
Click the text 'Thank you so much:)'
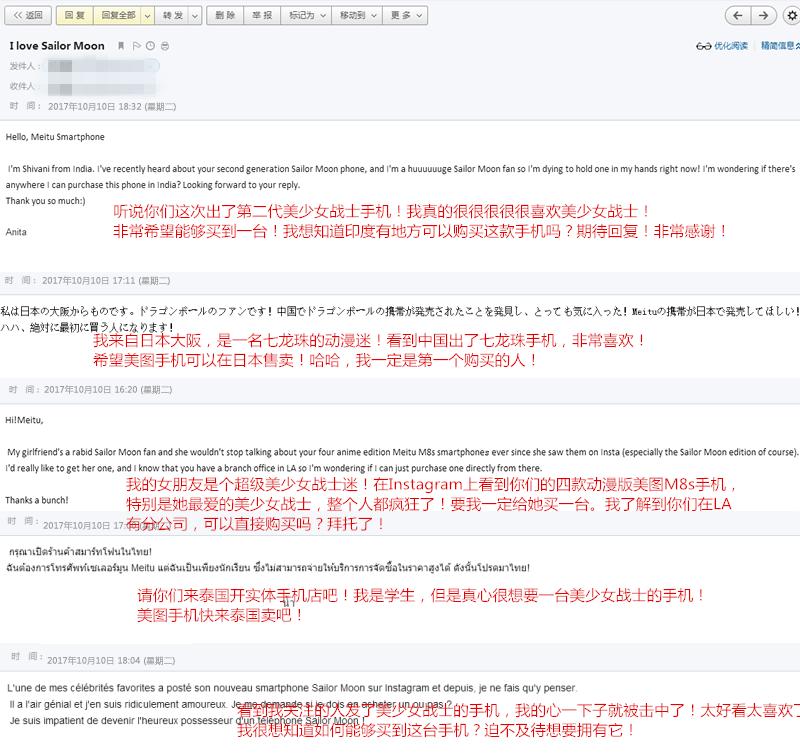coord(45,201)
